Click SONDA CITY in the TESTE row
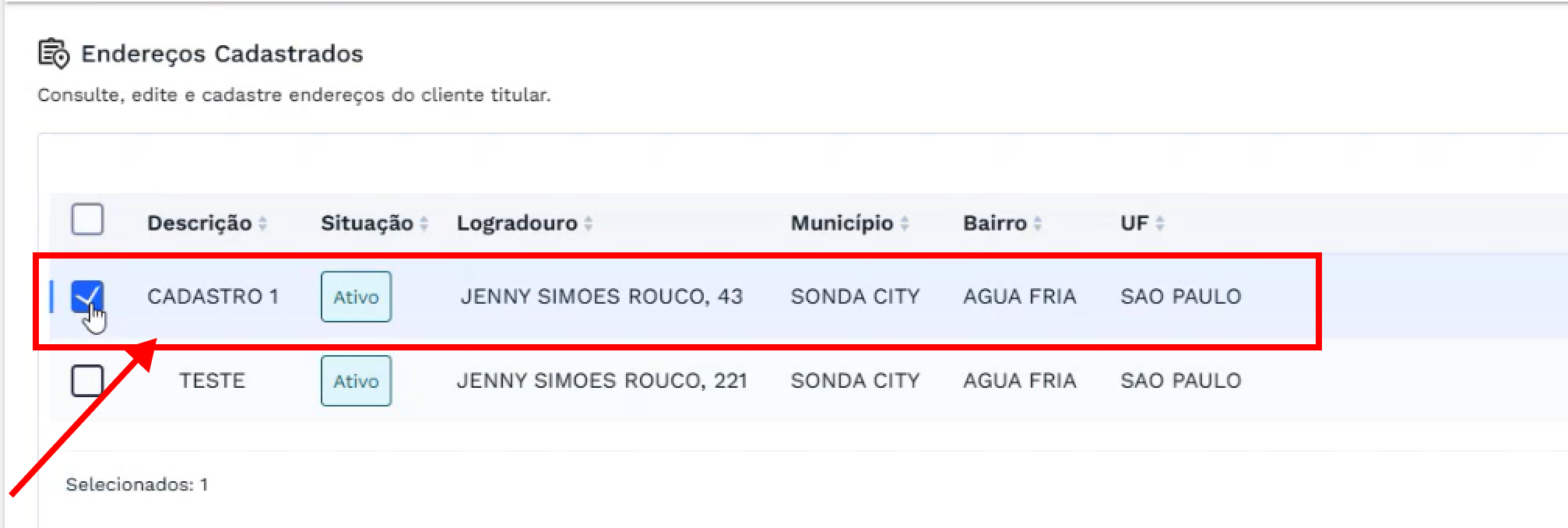1568x528 pixels. pos(855,381)
